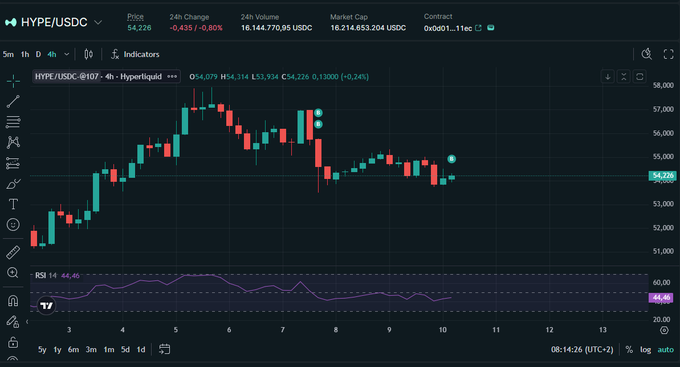Select the ruler measure tool
The height and width of the screenshot is (367, 680).
13,252
